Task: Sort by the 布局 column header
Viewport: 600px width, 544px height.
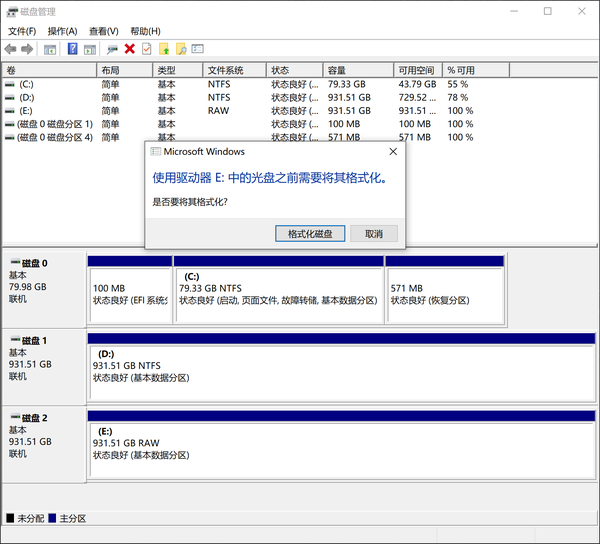Action: (125, 70)
